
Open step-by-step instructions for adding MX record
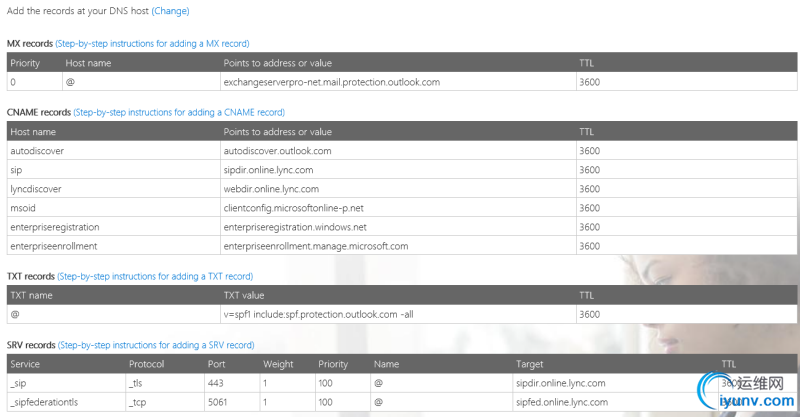153,43
